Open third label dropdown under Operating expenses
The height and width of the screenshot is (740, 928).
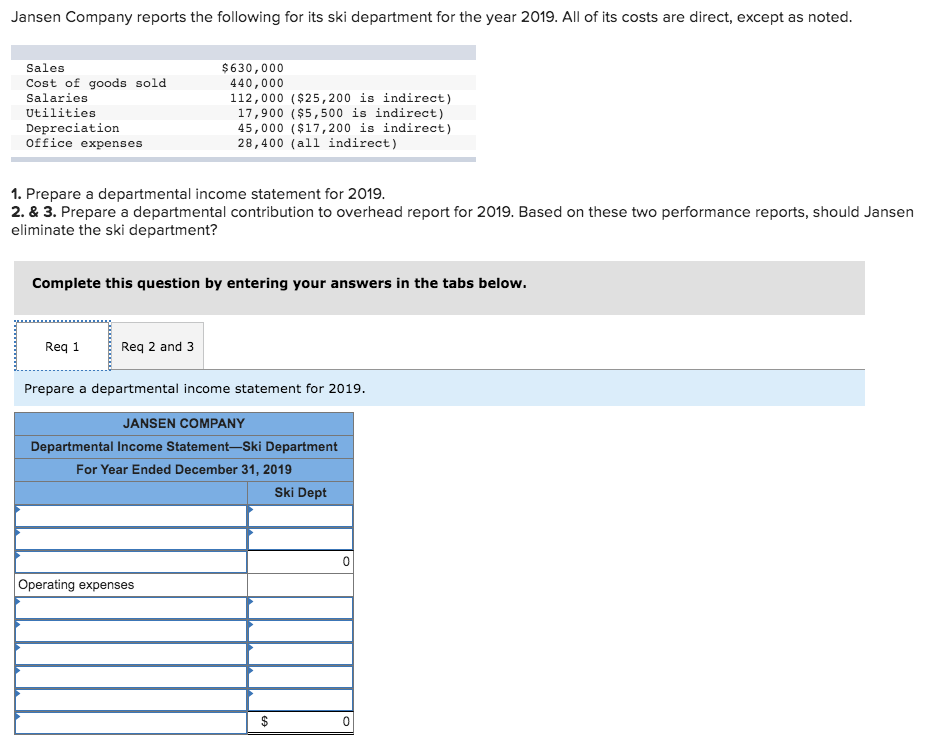pyautogui.click(x=131, y=654)
